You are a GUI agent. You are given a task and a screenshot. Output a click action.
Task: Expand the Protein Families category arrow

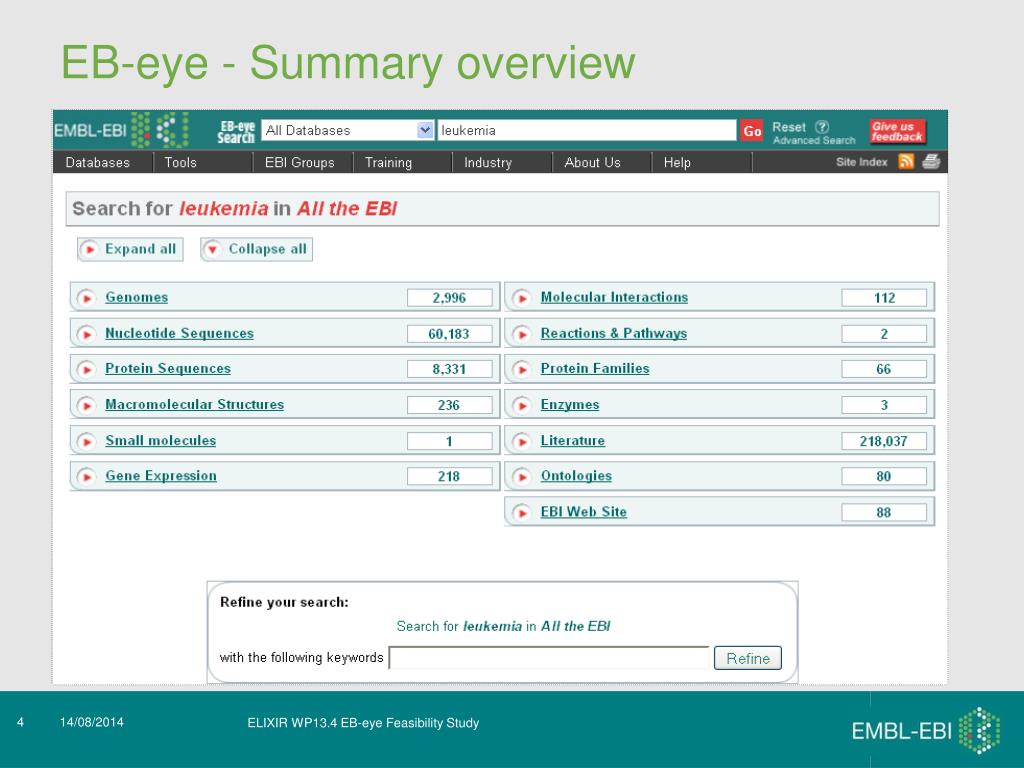point(521,370)
